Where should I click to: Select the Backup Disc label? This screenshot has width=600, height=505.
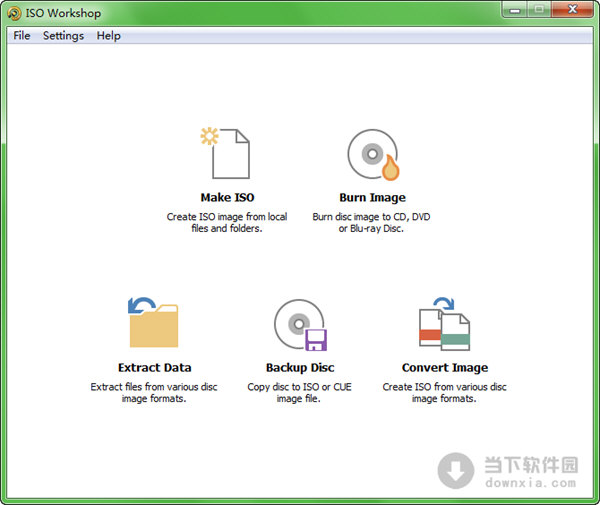pyautogui.click(x=300, y=368)
